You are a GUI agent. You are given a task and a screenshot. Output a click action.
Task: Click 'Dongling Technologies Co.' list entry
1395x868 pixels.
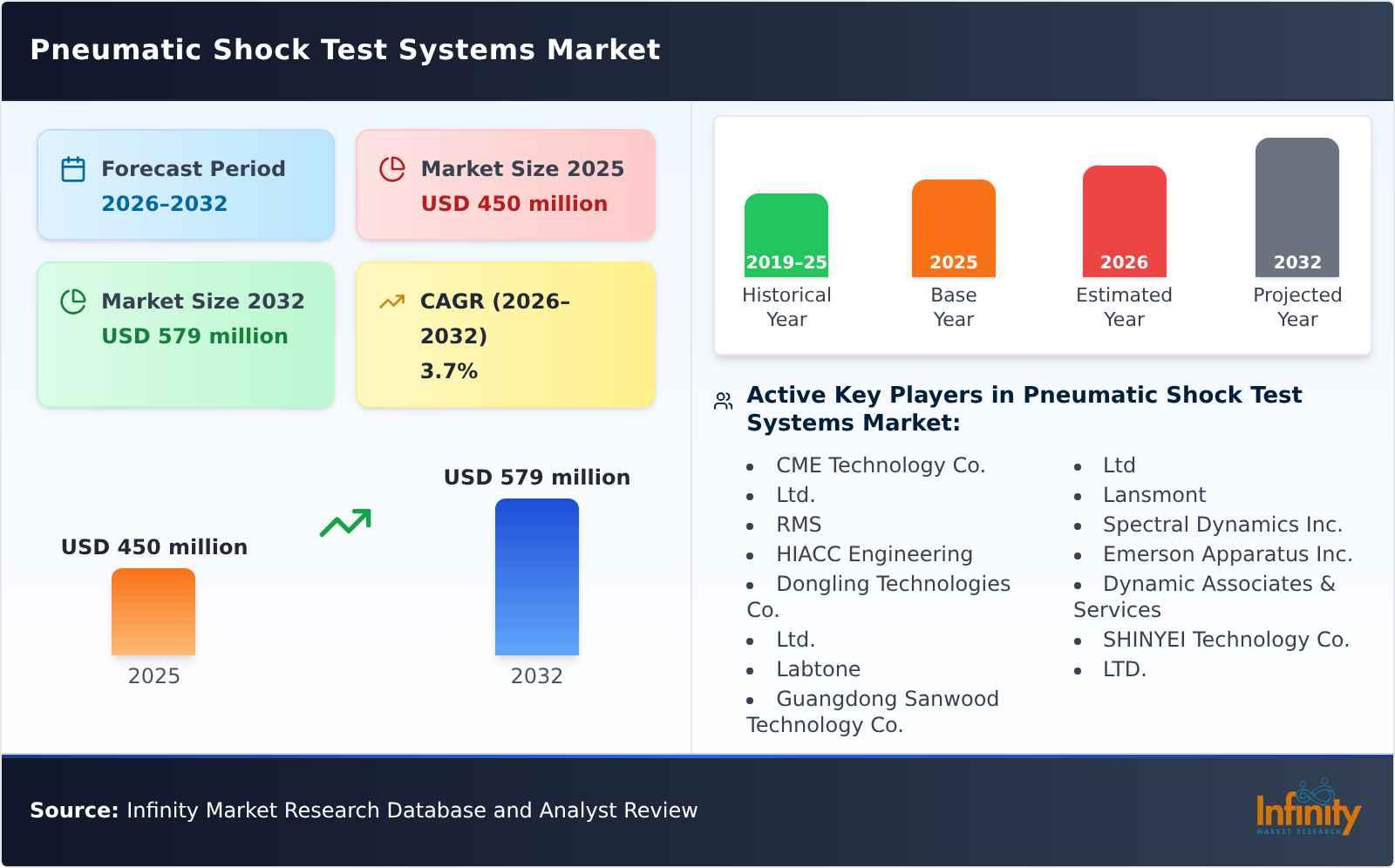click(x=879, y=597)
